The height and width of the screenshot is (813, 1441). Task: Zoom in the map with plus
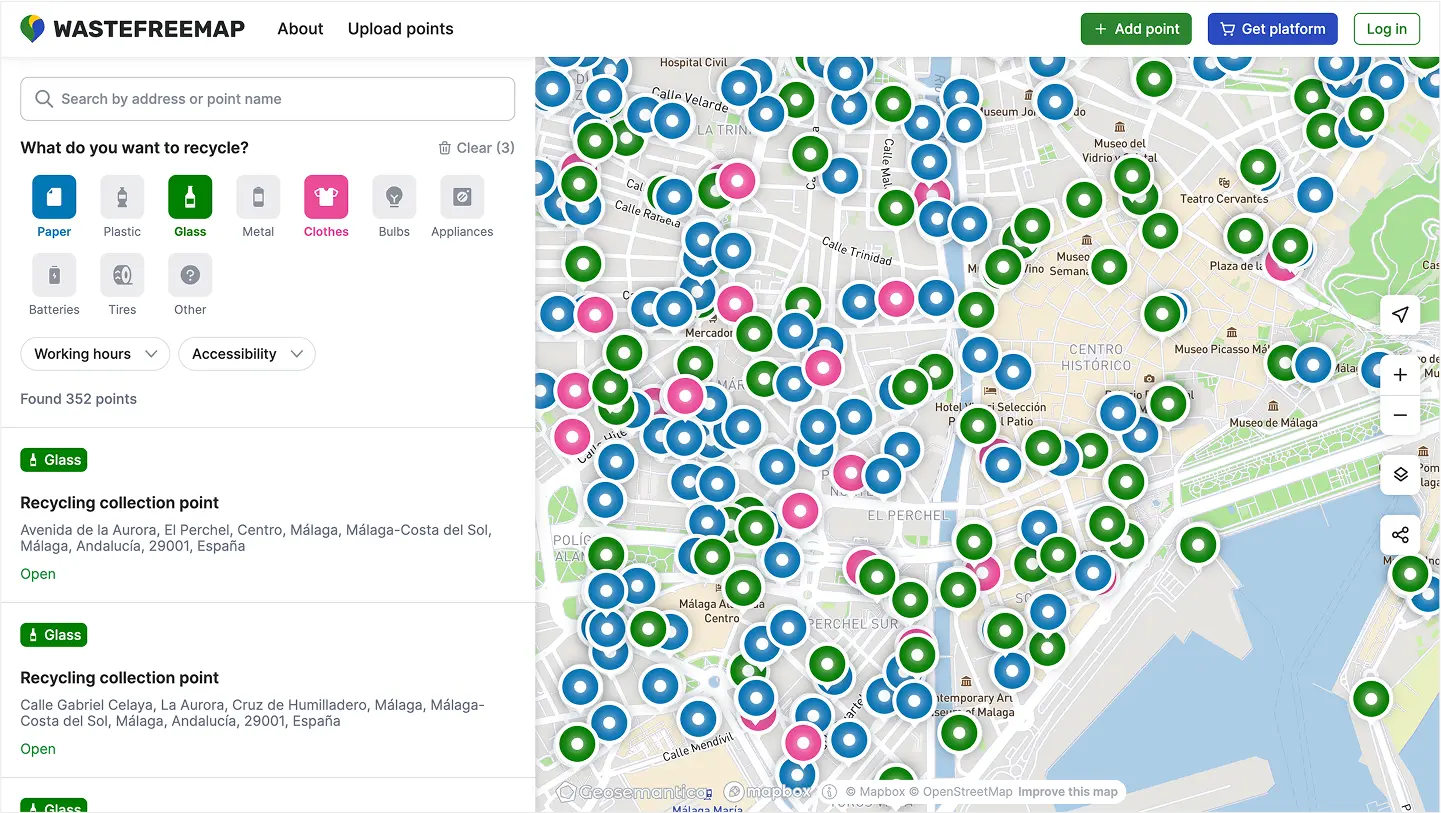click(1400, 375)
